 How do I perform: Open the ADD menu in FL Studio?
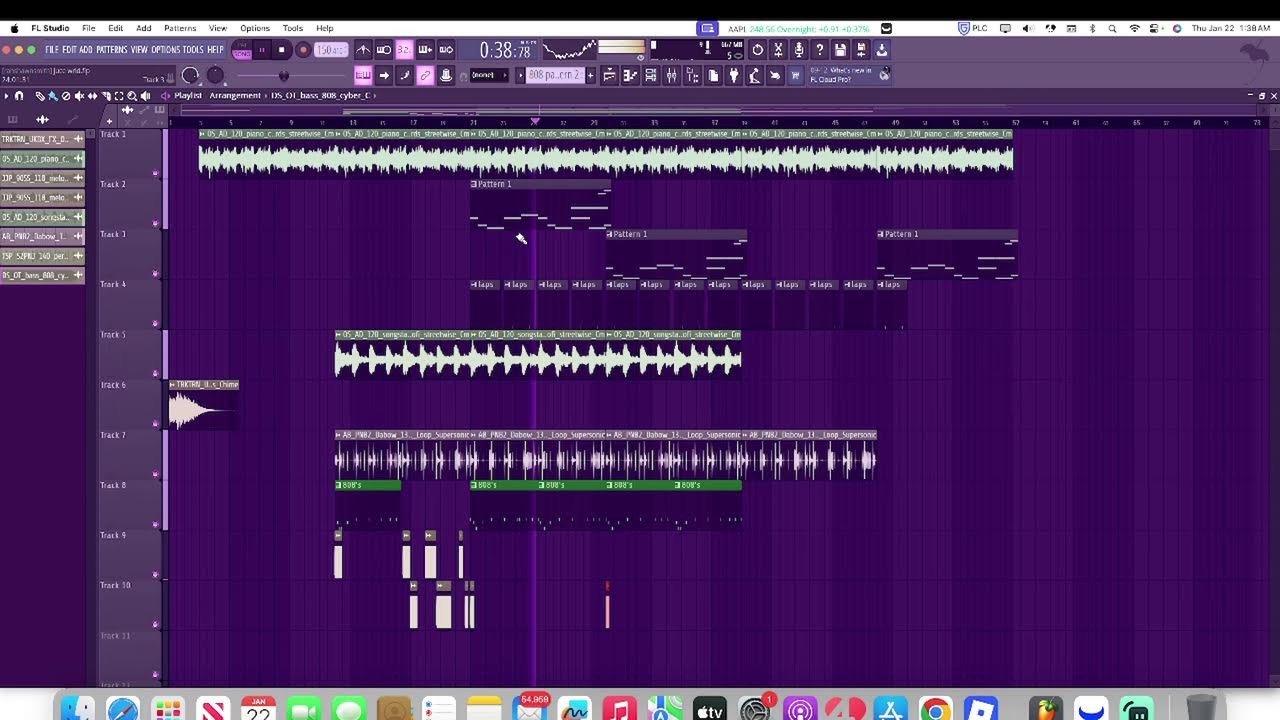click(x=86, y=50)
